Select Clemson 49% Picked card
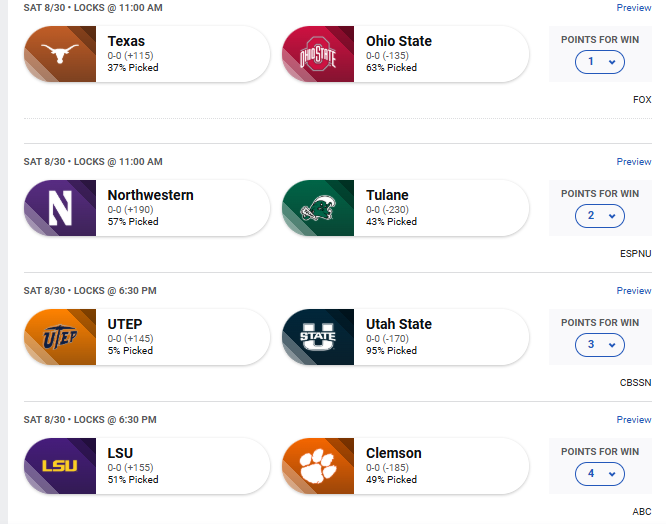This screenshot has height=524, width=666. [x=406, y=466]
